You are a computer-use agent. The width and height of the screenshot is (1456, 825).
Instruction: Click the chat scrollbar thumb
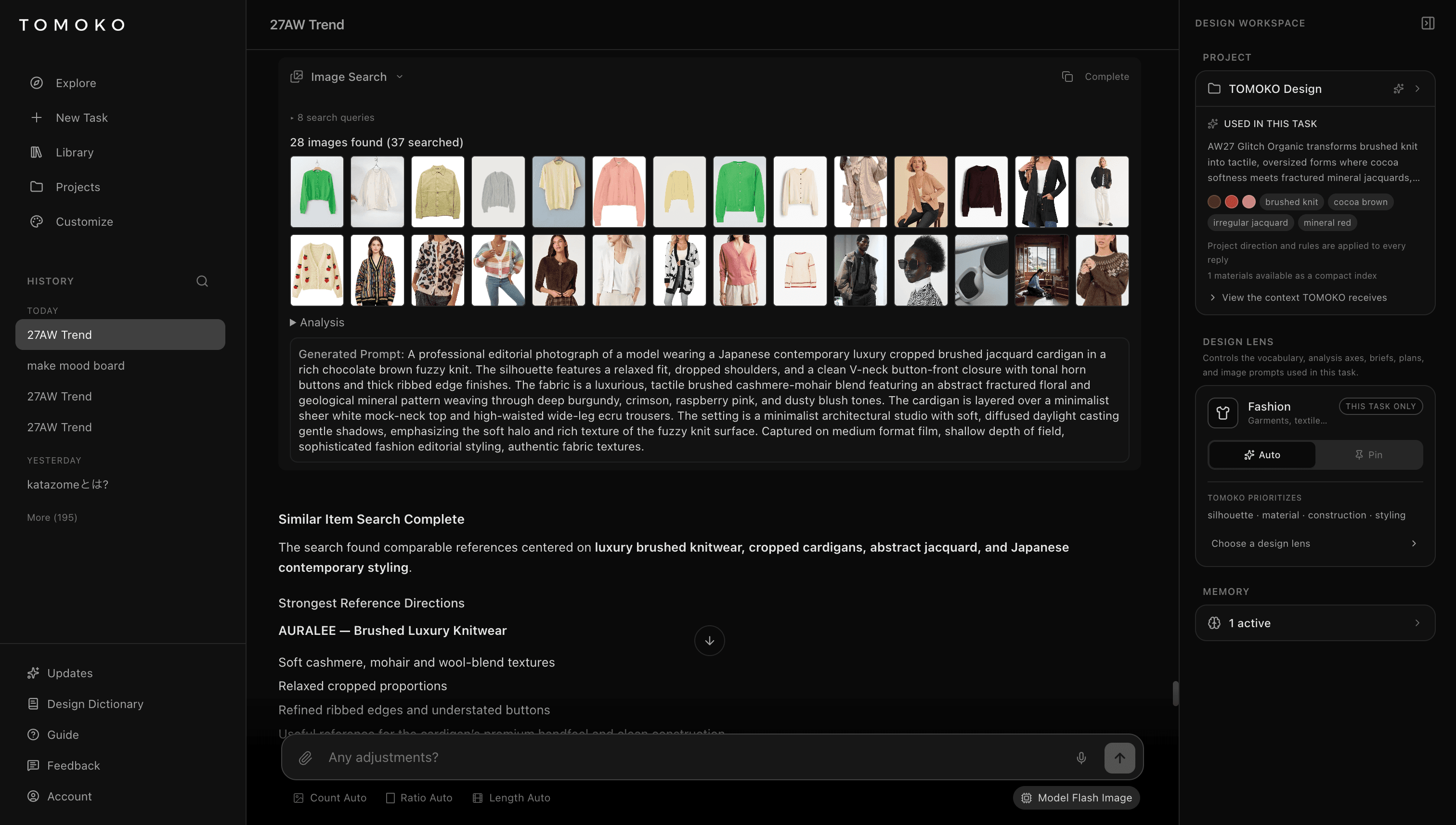(1175, 694)
